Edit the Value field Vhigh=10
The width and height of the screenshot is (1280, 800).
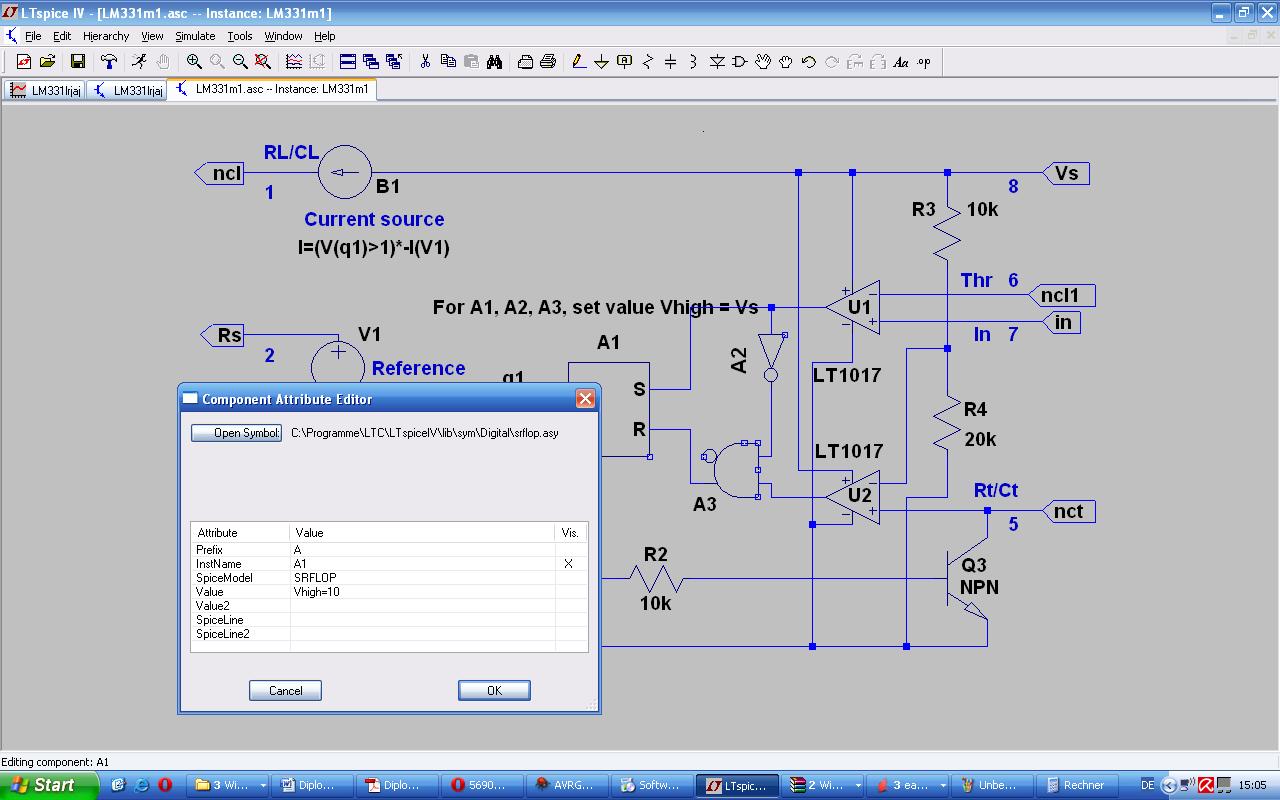(x=422, y=592)
